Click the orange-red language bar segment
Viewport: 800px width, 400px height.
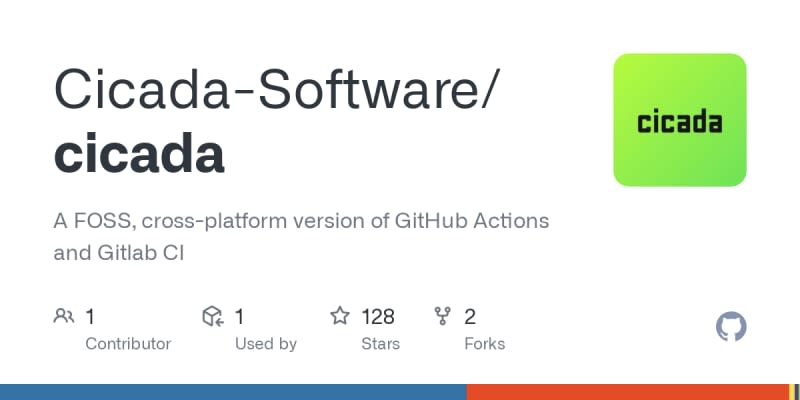pos(626,392)
